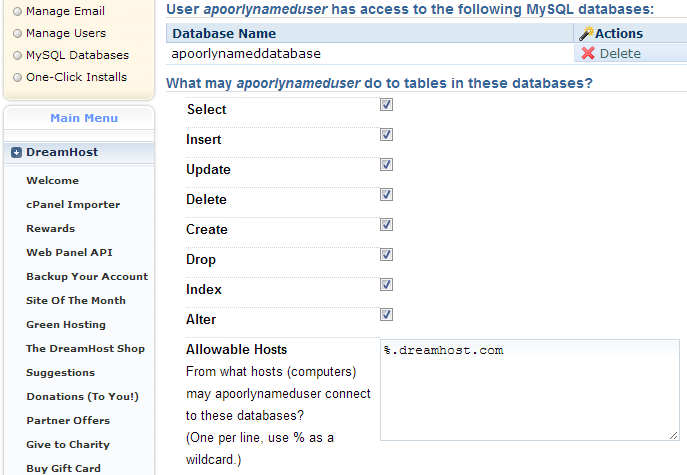
Task: Open One-Click Installs link
Action: (76, 77)
